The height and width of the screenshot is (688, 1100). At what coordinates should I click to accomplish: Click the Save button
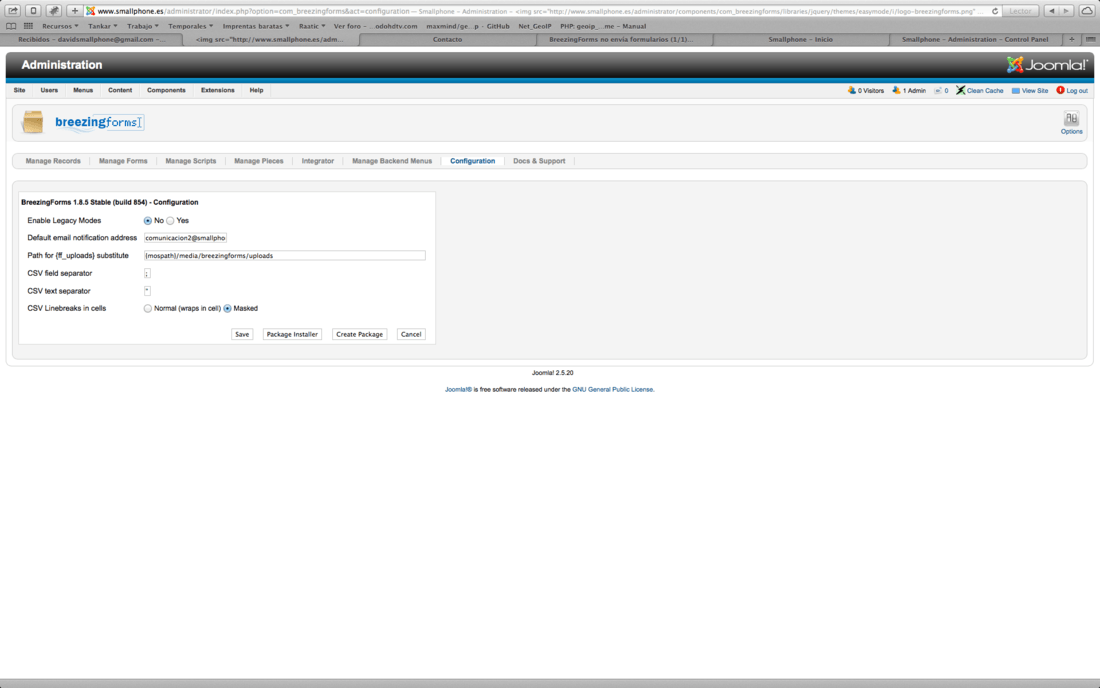pyautogui.click(x=242, y=335)
